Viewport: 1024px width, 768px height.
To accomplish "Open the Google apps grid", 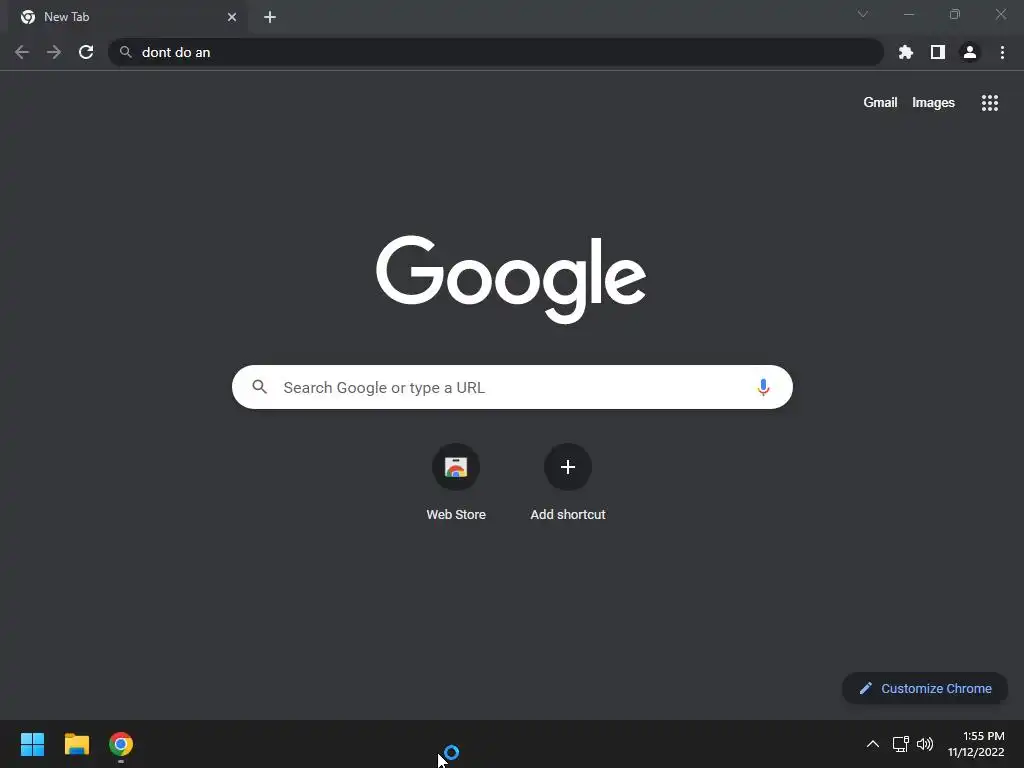I will click(x=990, y=103).
